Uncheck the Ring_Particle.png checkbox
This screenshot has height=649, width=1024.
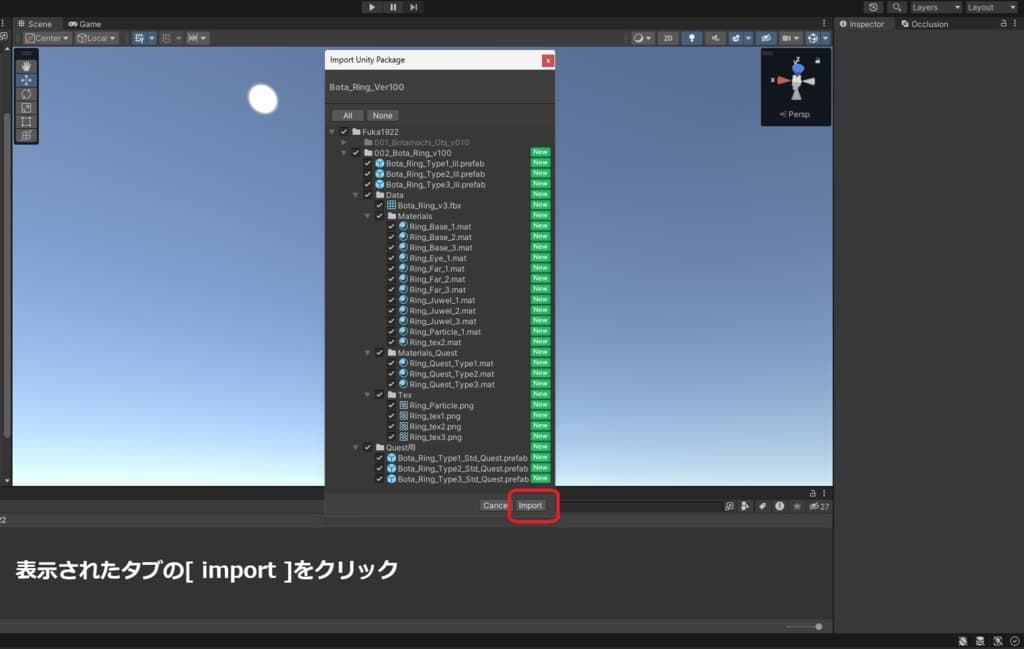coord(391,405)
